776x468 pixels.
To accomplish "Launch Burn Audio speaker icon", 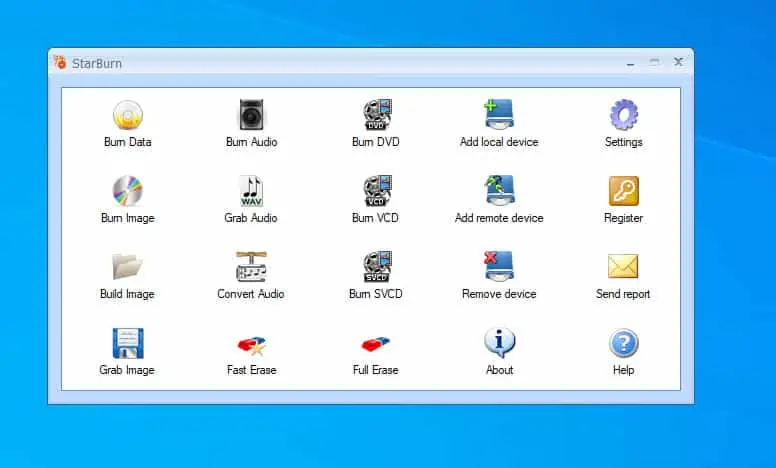I will coord(251,115).
